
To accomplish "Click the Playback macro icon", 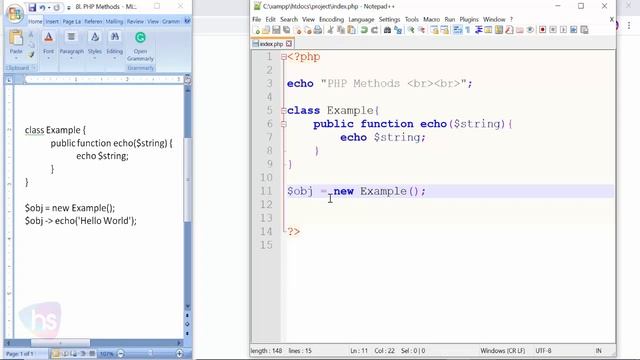I will tap(563, 30).
